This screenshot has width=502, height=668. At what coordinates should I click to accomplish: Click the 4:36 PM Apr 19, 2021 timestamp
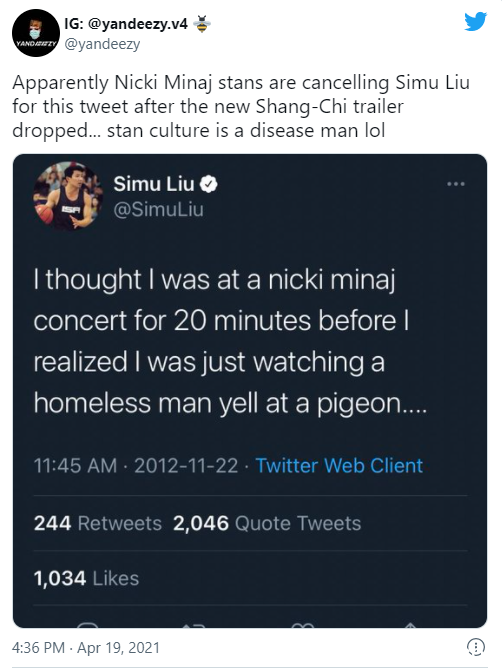coord(86,648)
